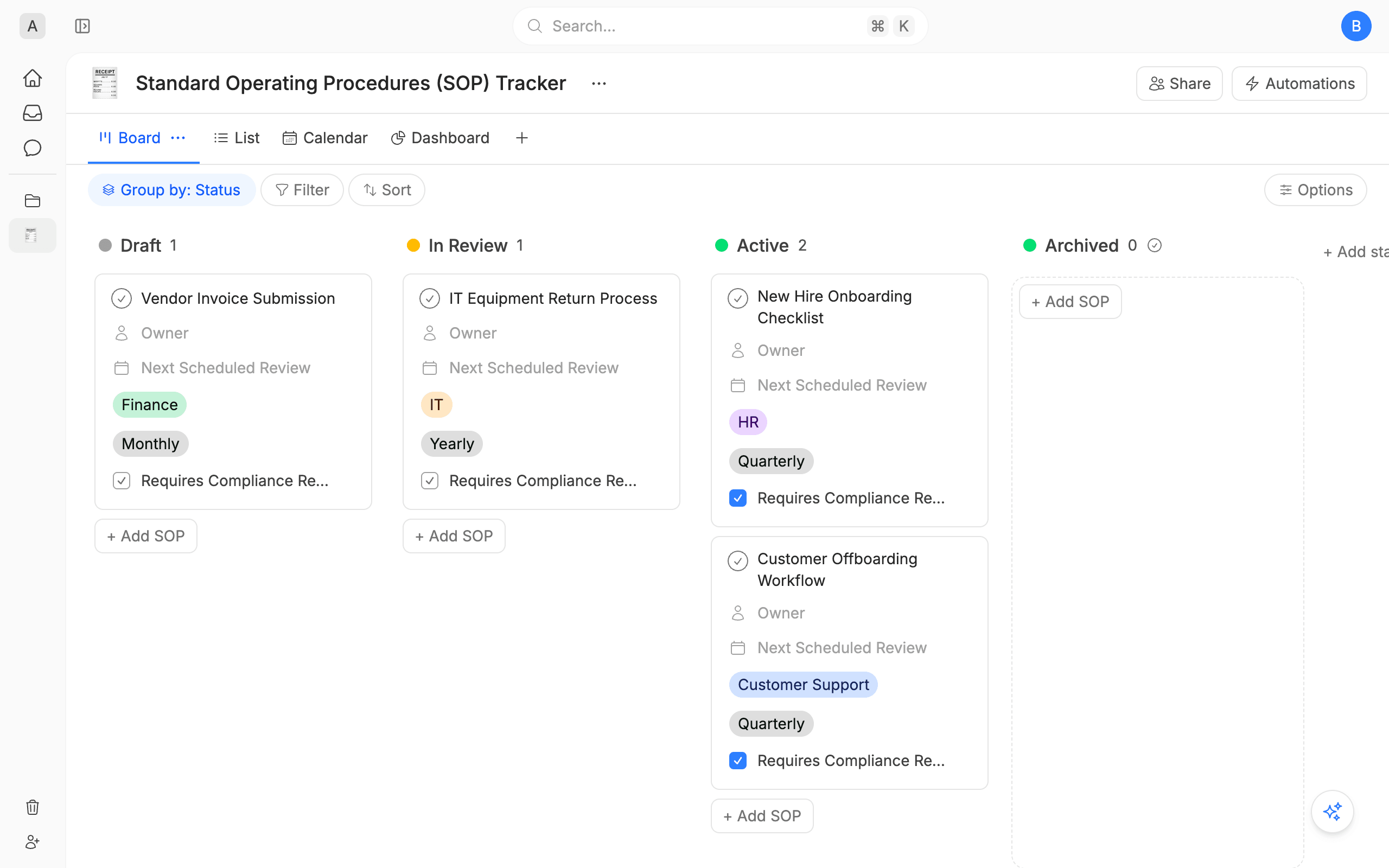Screen dimensions: 1389x868
Task: Switch to the Calendar tab
Action: click(325, 138)
